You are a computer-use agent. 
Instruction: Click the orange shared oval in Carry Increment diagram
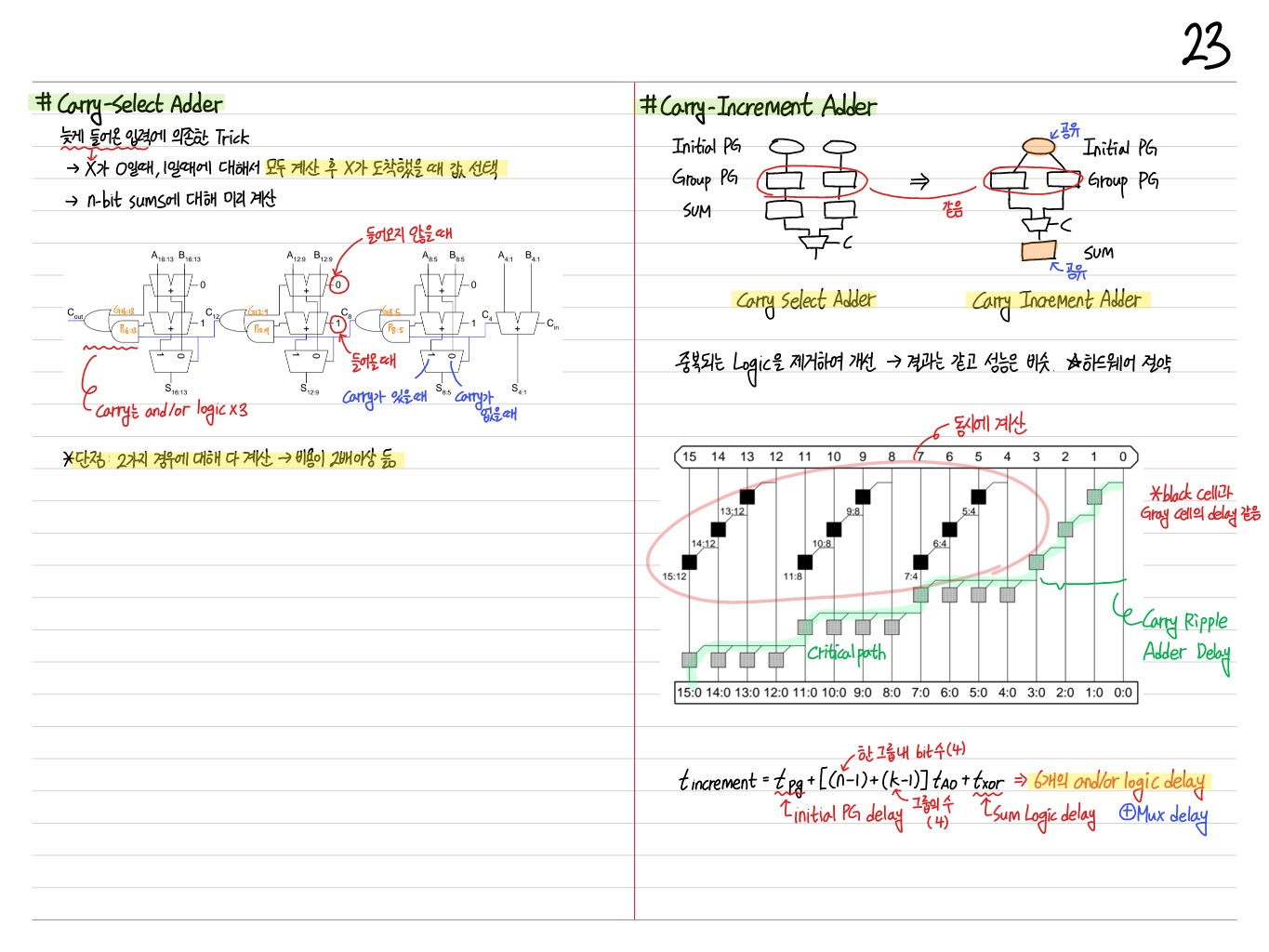click(x=1038, y=146)
